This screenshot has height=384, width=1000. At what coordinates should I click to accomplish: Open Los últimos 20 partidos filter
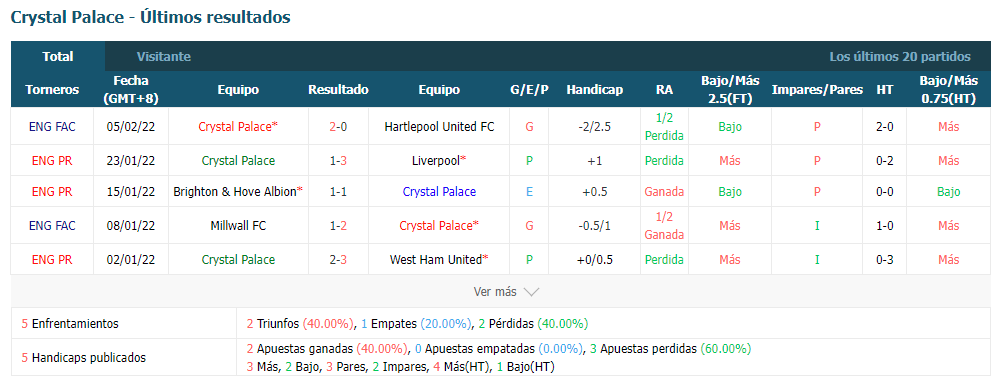[x=900, y=56]
